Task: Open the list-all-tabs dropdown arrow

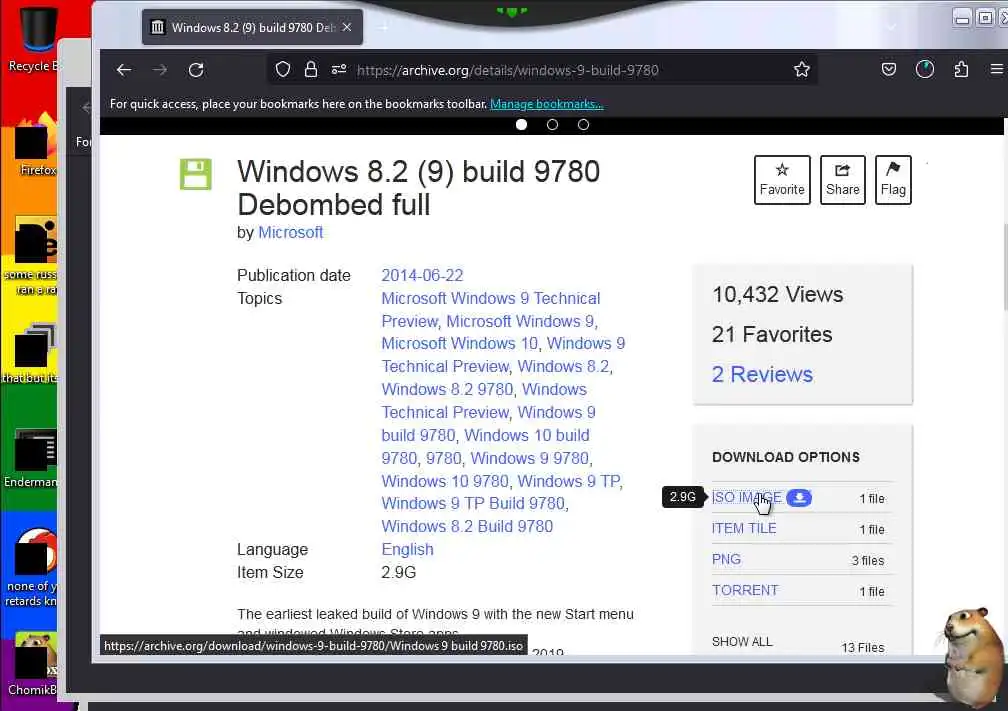Action: 891,27
